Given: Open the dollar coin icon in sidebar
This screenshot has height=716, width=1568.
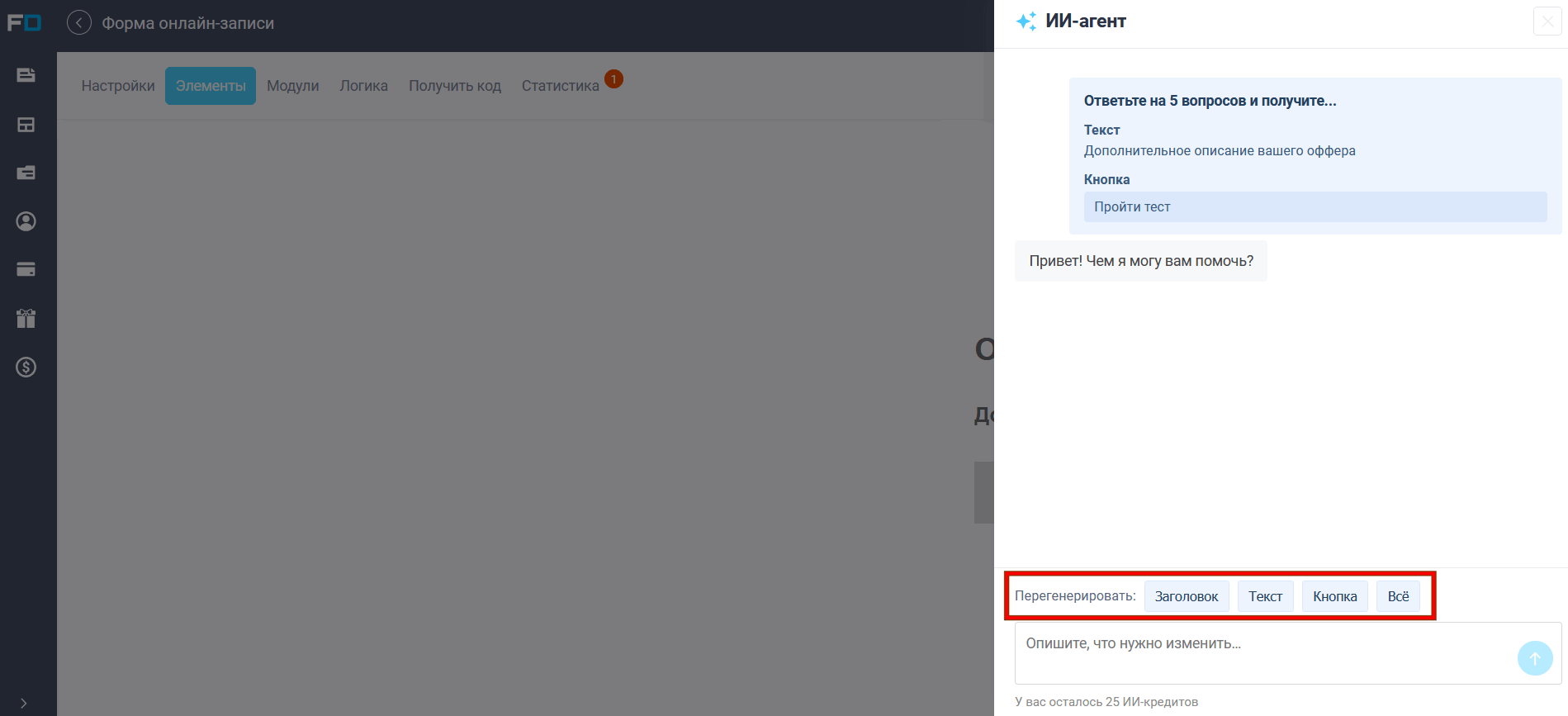Looking at the screenshot, I should (26, 367).
